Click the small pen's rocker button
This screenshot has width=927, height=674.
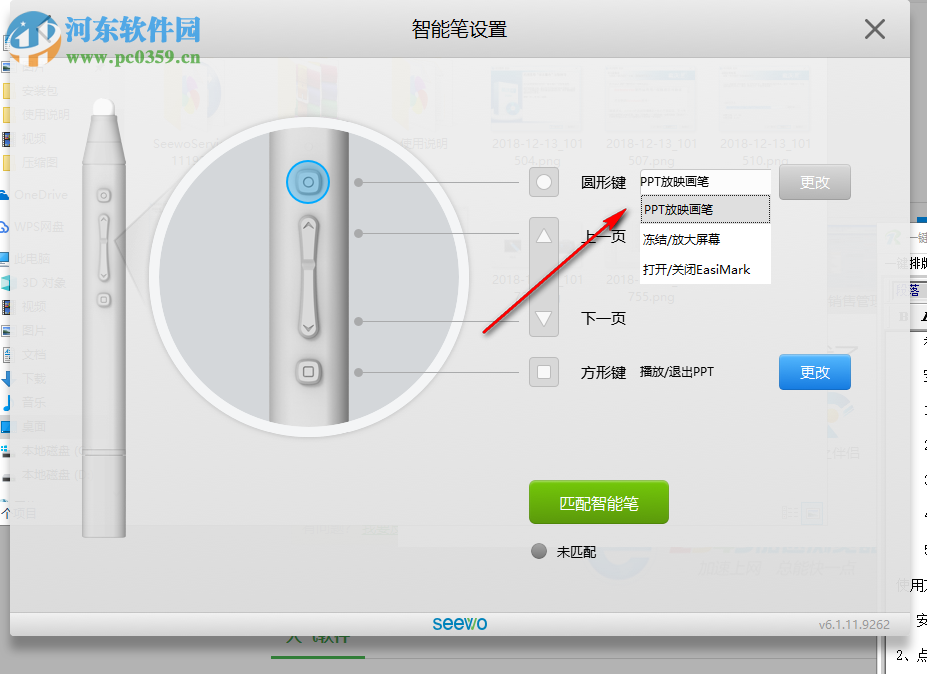pos(103,247)
